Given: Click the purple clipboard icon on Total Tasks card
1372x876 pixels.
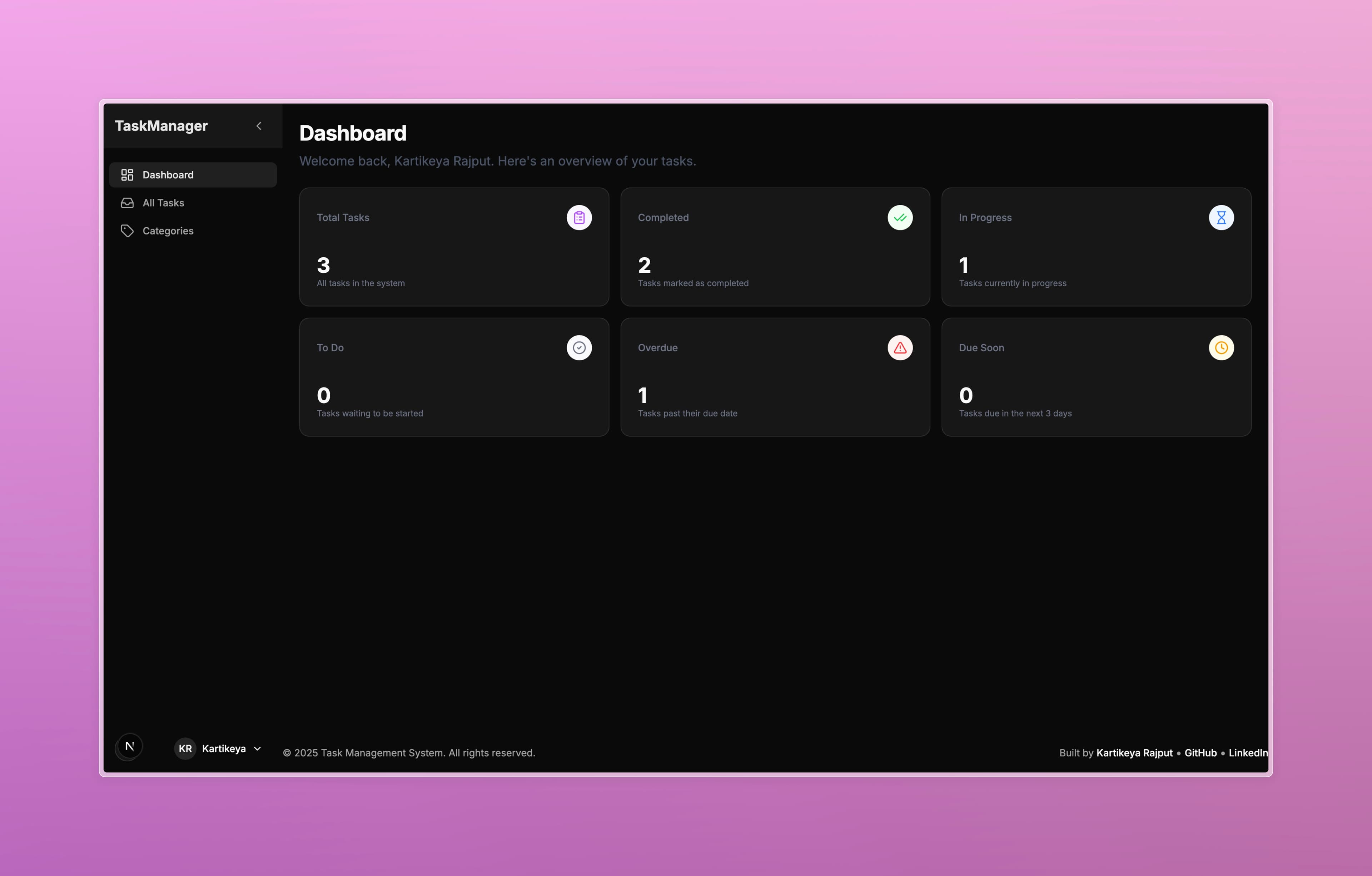Looking at the screenshot, I should click(x=580, y=217).
